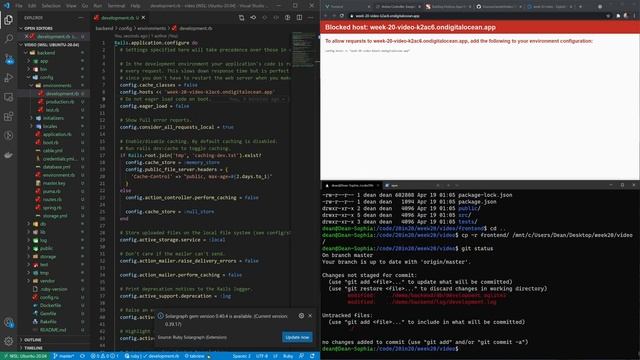
Task: Click the config.hosts line in the editor
Action: click(197, 92)
